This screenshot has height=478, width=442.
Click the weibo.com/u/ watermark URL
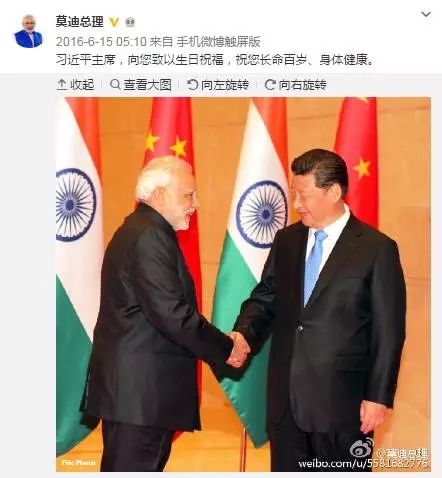[363, 464]
